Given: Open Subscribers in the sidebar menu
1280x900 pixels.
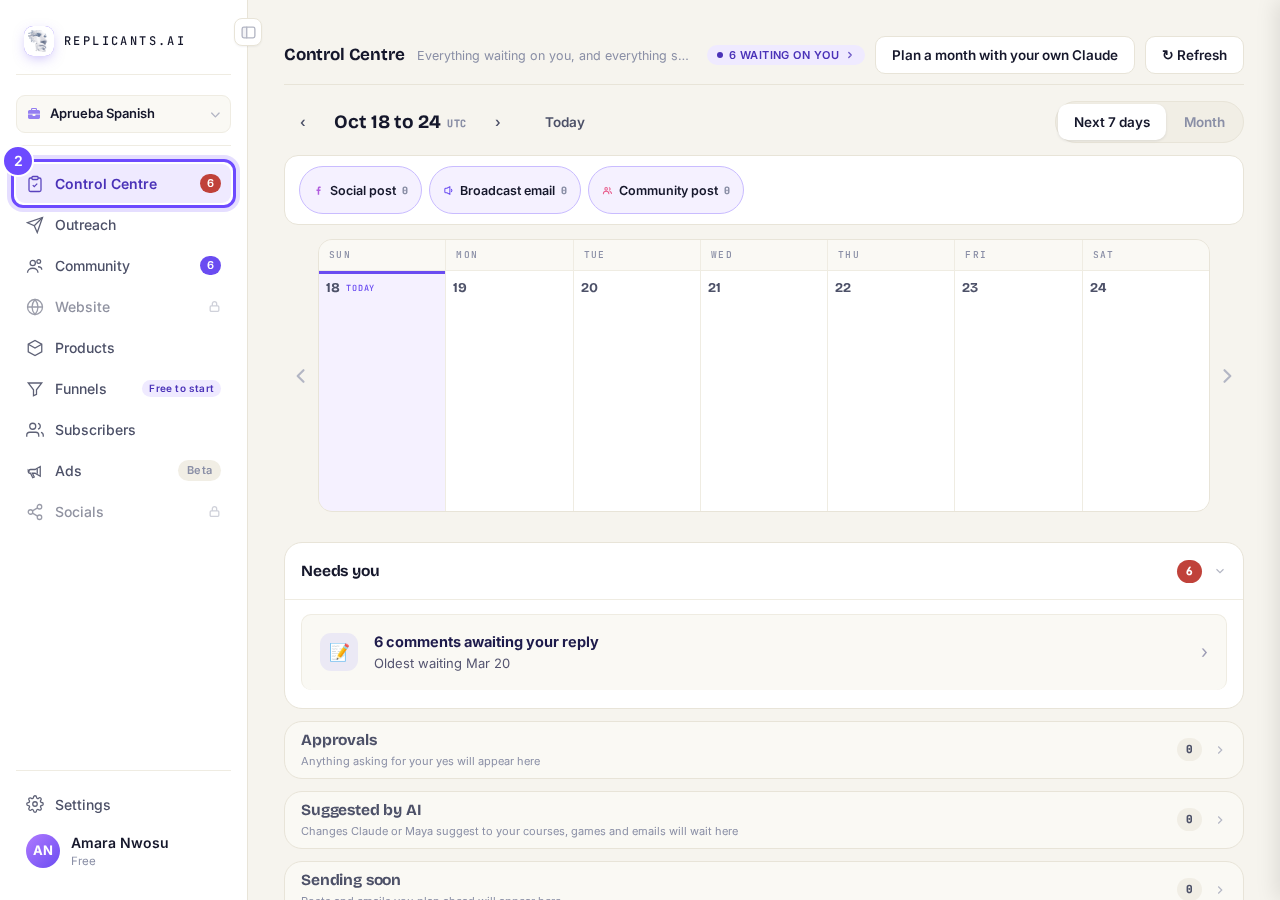Looking at the screenshot, I should (123, 430).
